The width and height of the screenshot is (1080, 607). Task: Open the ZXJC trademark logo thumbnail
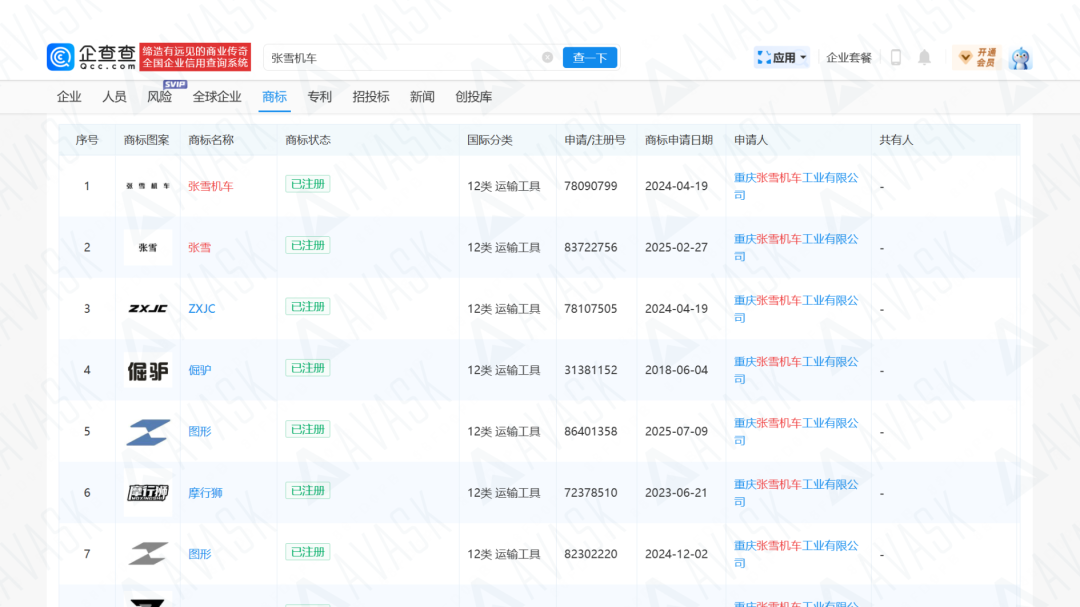pos(148,309)
